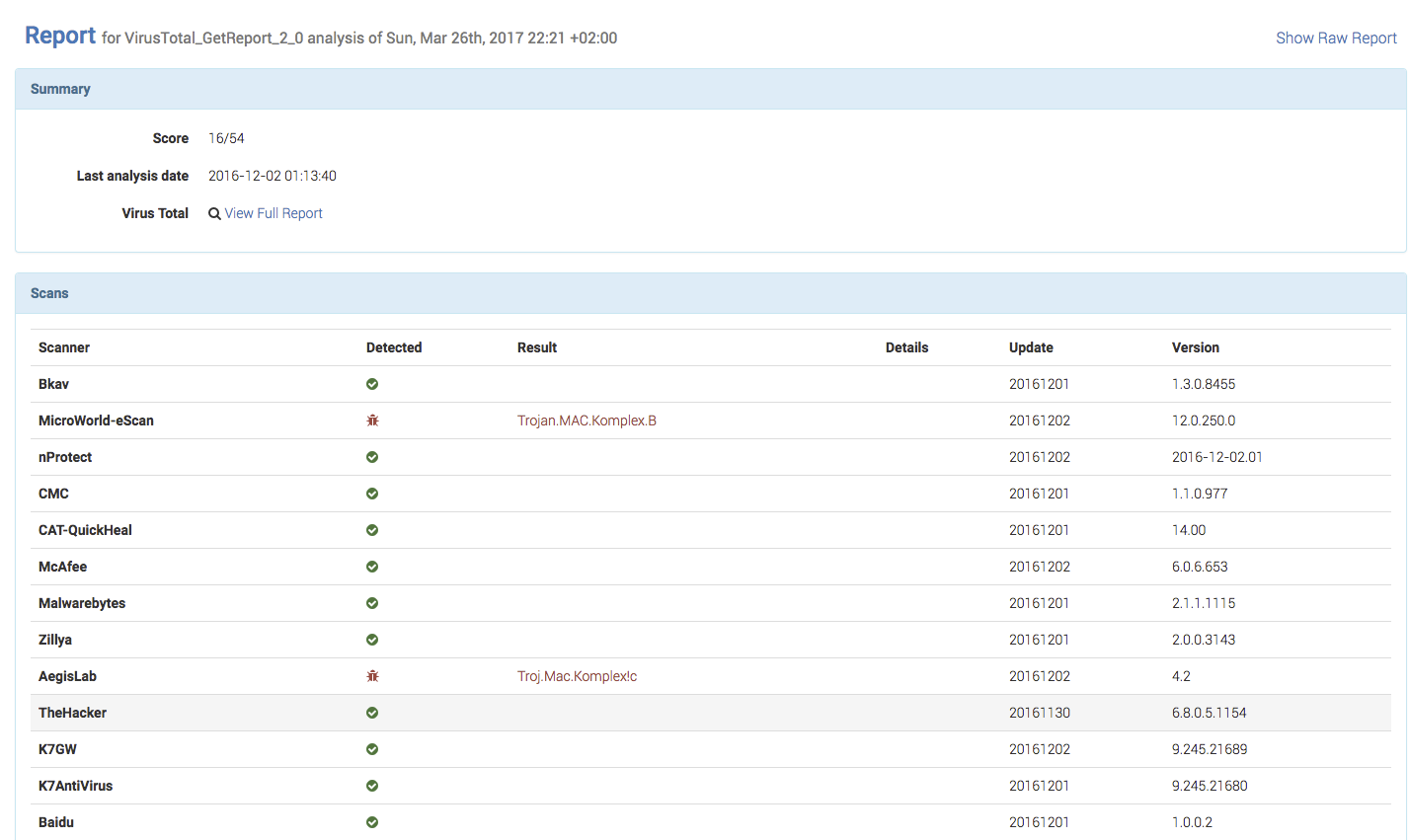Image resolution: width=1409 pixels, height=840 pixels.
Task: Click the Scanner column header
Action: [x=64, y=347]
